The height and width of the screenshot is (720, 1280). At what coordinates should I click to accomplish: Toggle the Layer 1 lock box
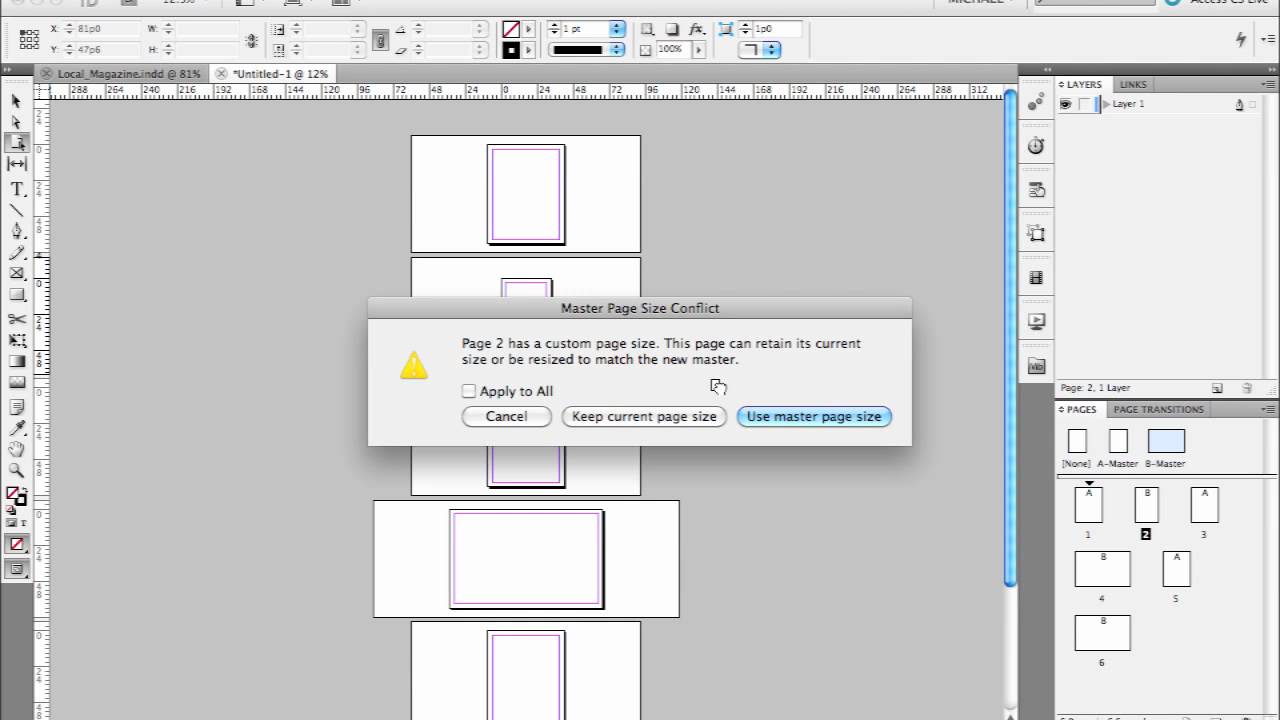(1084, 104)
